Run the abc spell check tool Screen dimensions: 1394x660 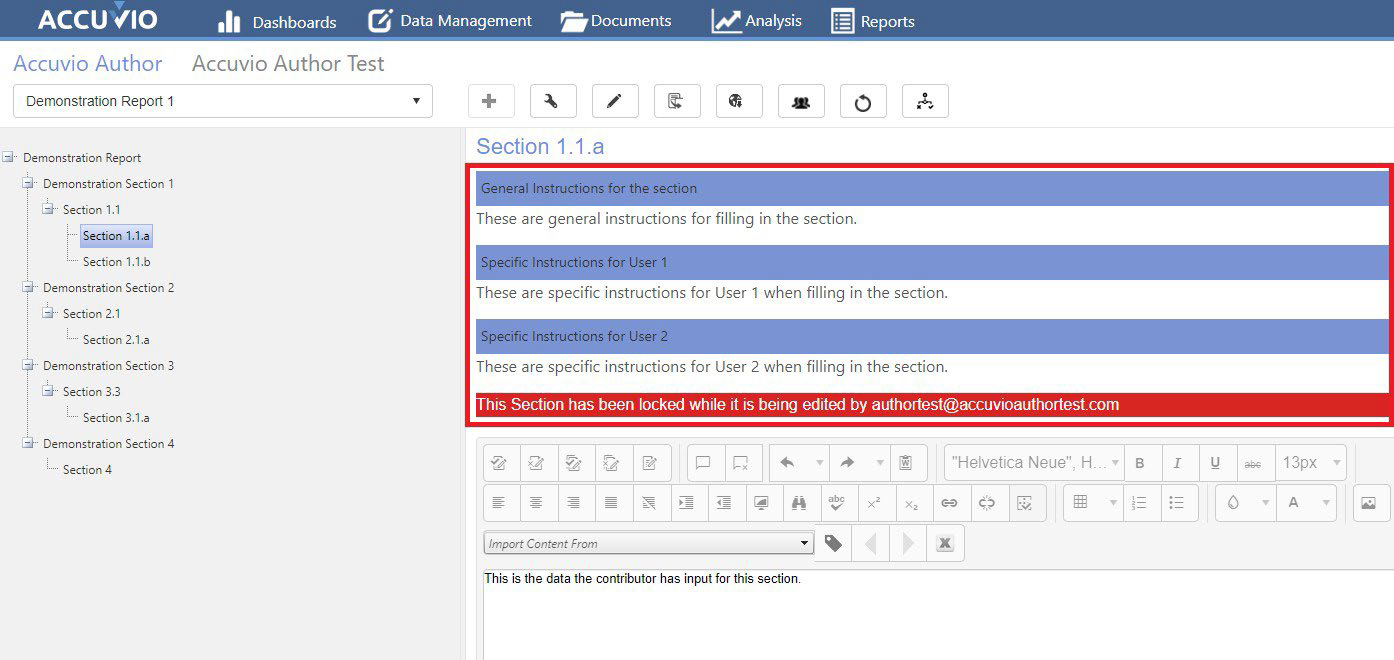[838, 503]
